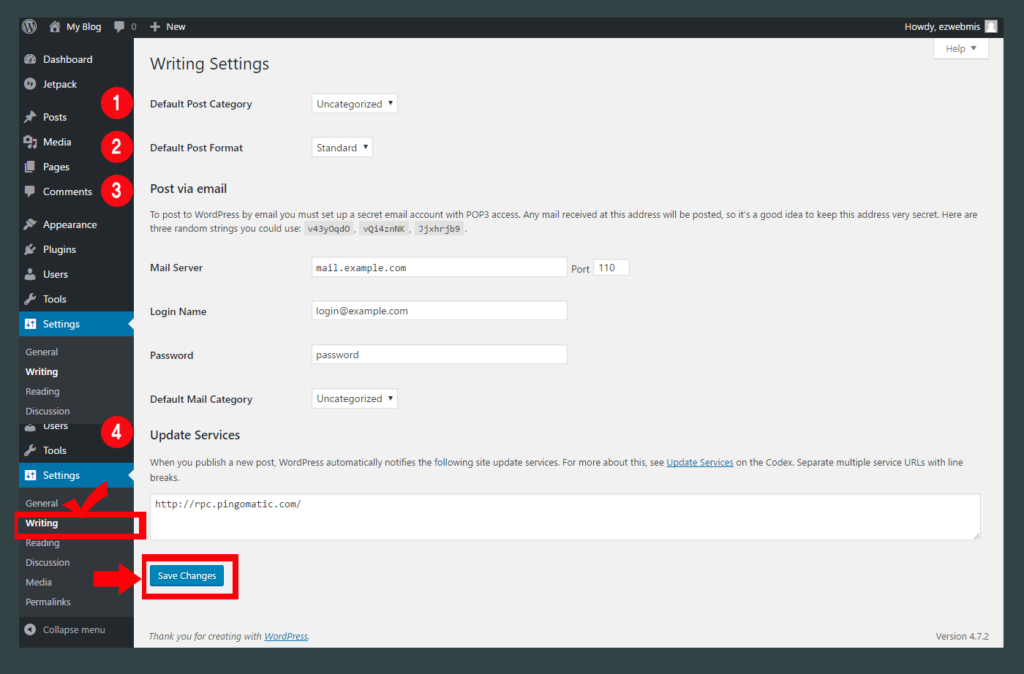Click the Dashboard icon in sidebar
This screenshot has height=674, width=1024.
point(30,59)
